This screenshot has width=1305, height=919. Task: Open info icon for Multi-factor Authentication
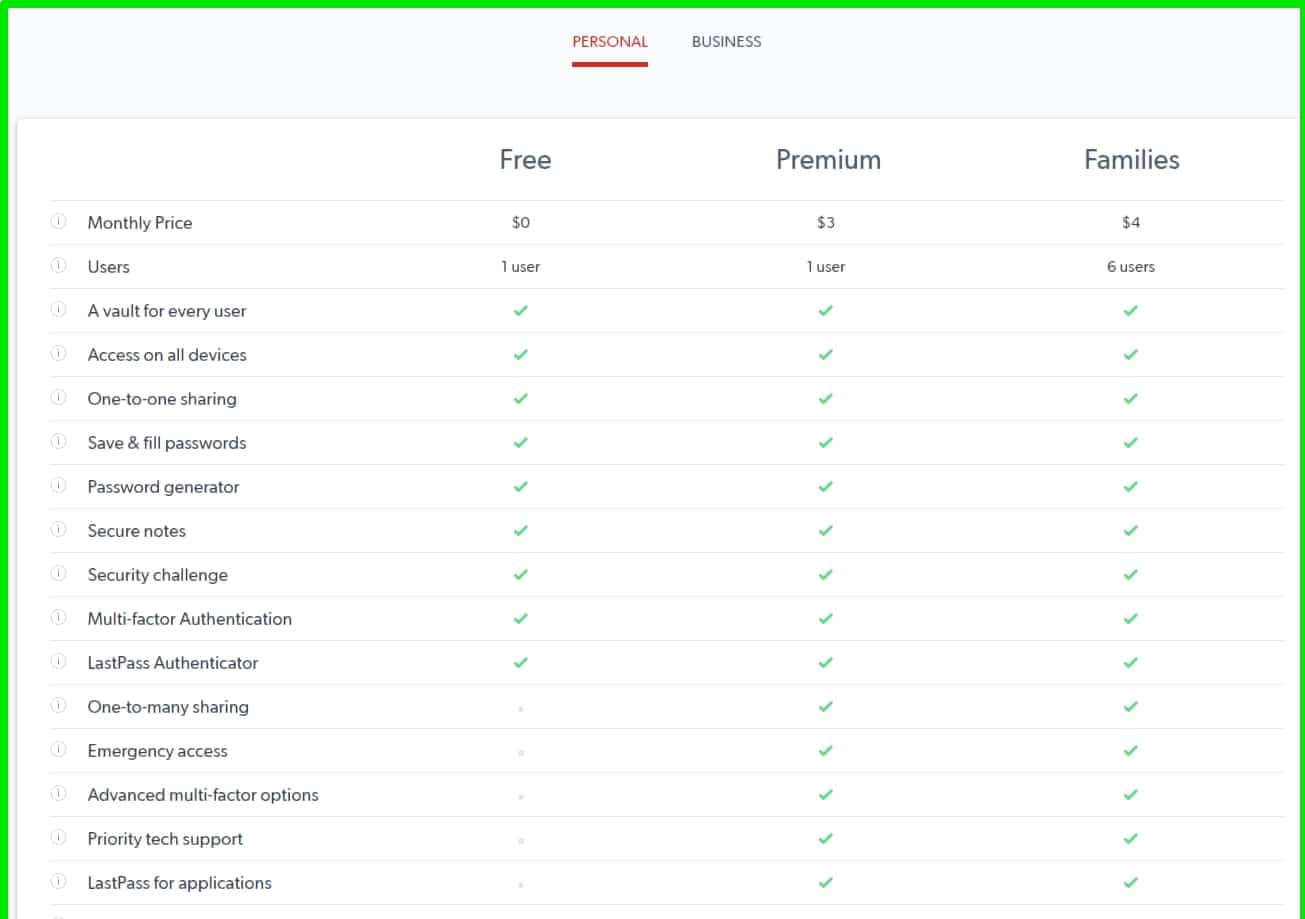[x=58, y=617]
